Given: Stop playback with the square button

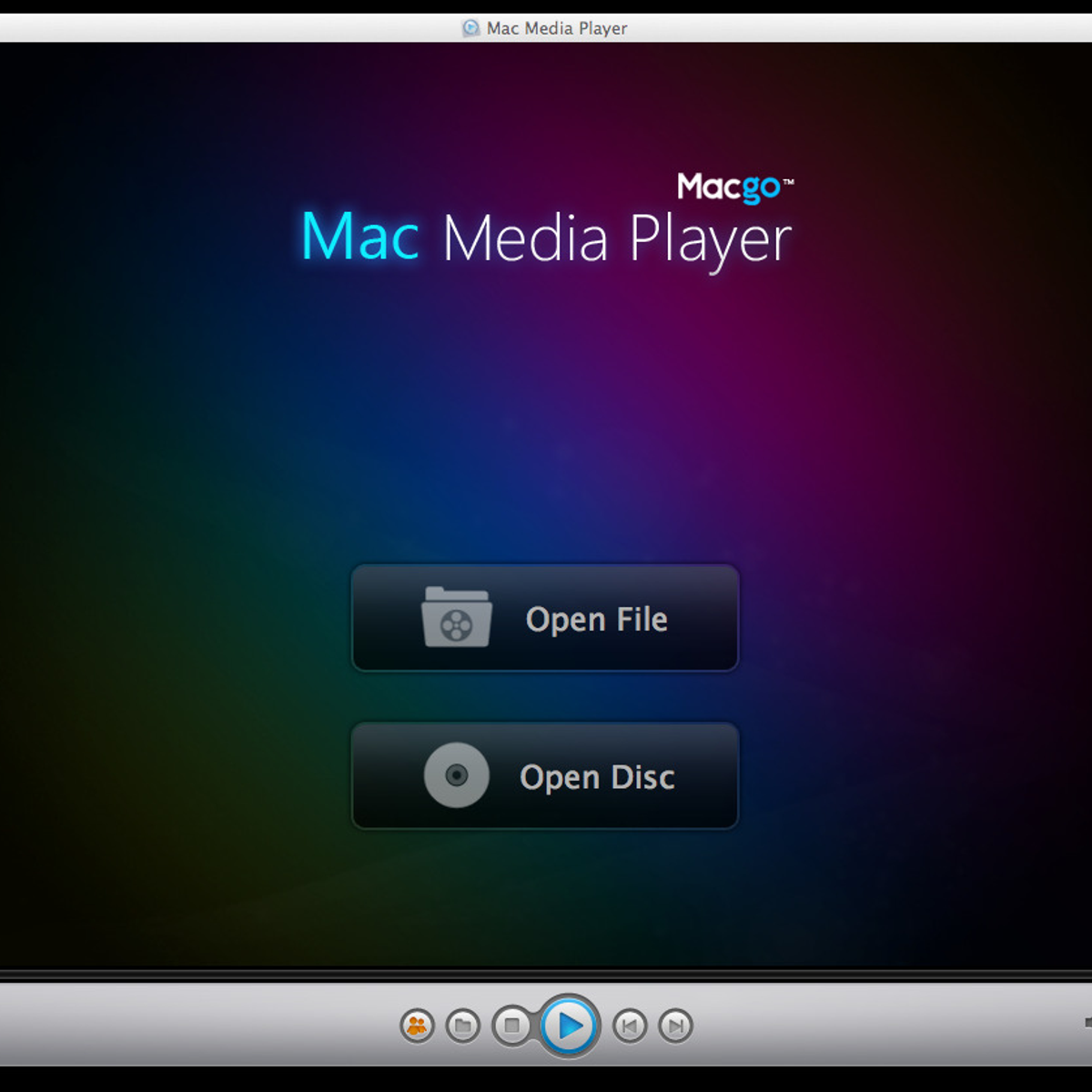Looking at the screenshot, I should pyautogui.click(x=511, y=1026).
